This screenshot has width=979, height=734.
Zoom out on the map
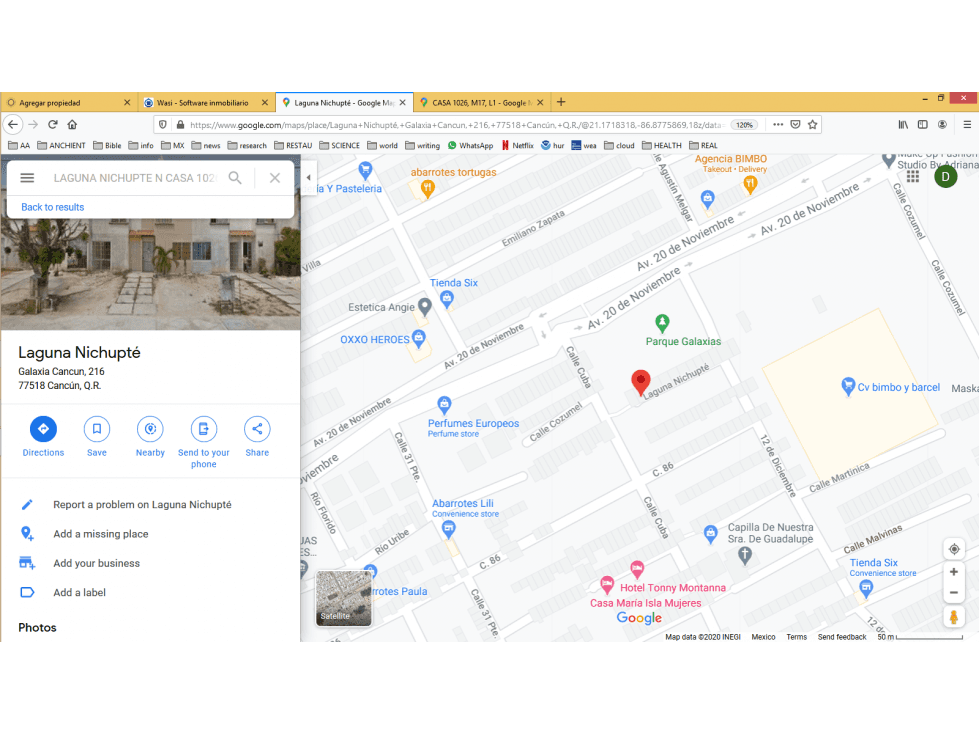pos(954,593)
